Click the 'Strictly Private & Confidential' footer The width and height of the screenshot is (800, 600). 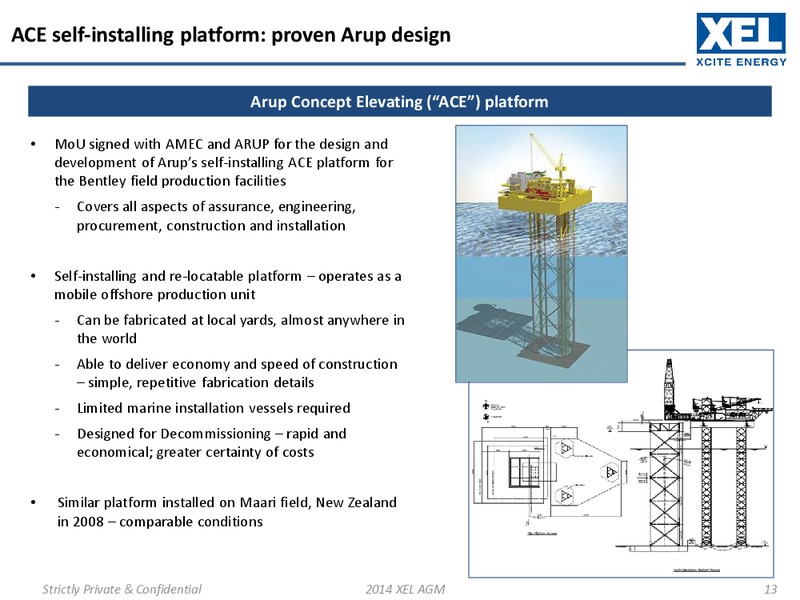(121, 589)
